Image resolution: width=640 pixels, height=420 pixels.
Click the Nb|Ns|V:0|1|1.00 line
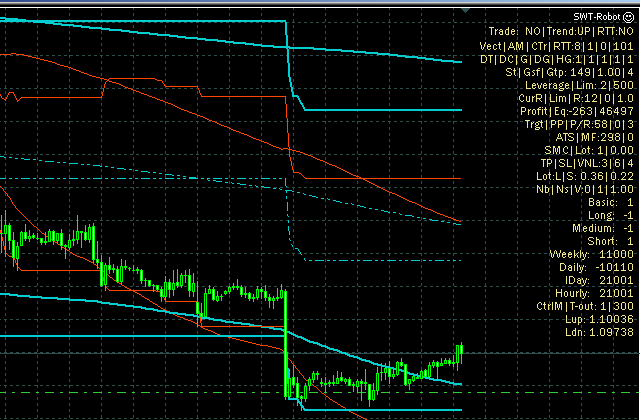click(x=585, y=189)
